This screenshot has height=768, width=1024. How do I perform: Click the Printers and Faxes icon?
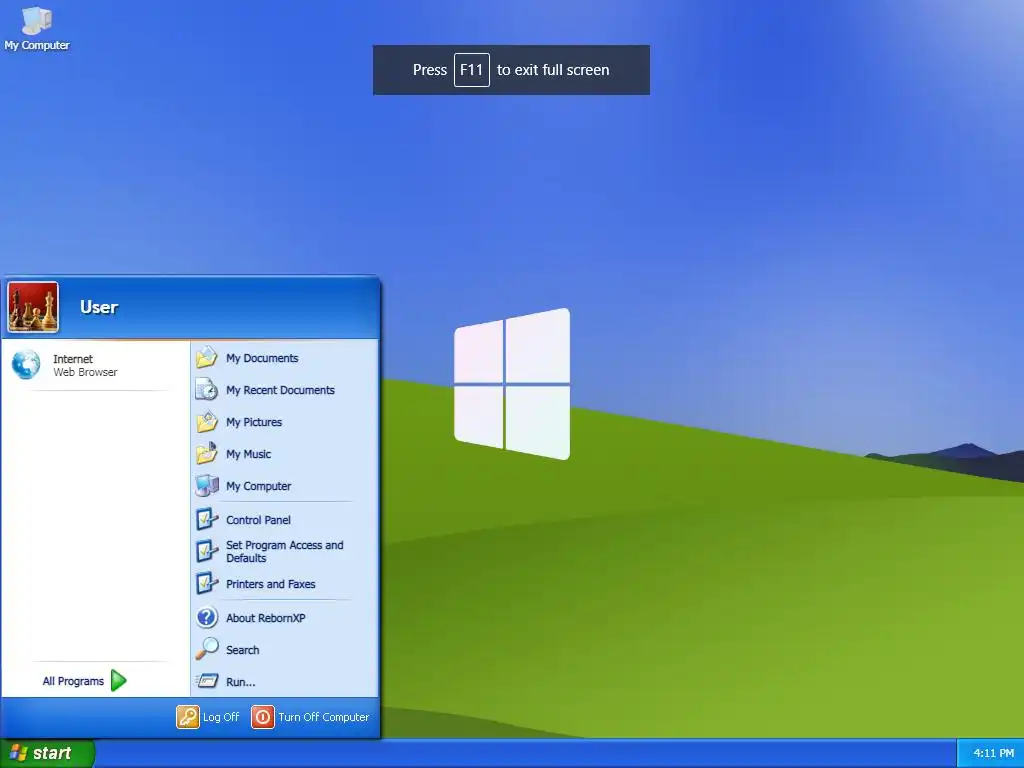[x=207, y=584]
